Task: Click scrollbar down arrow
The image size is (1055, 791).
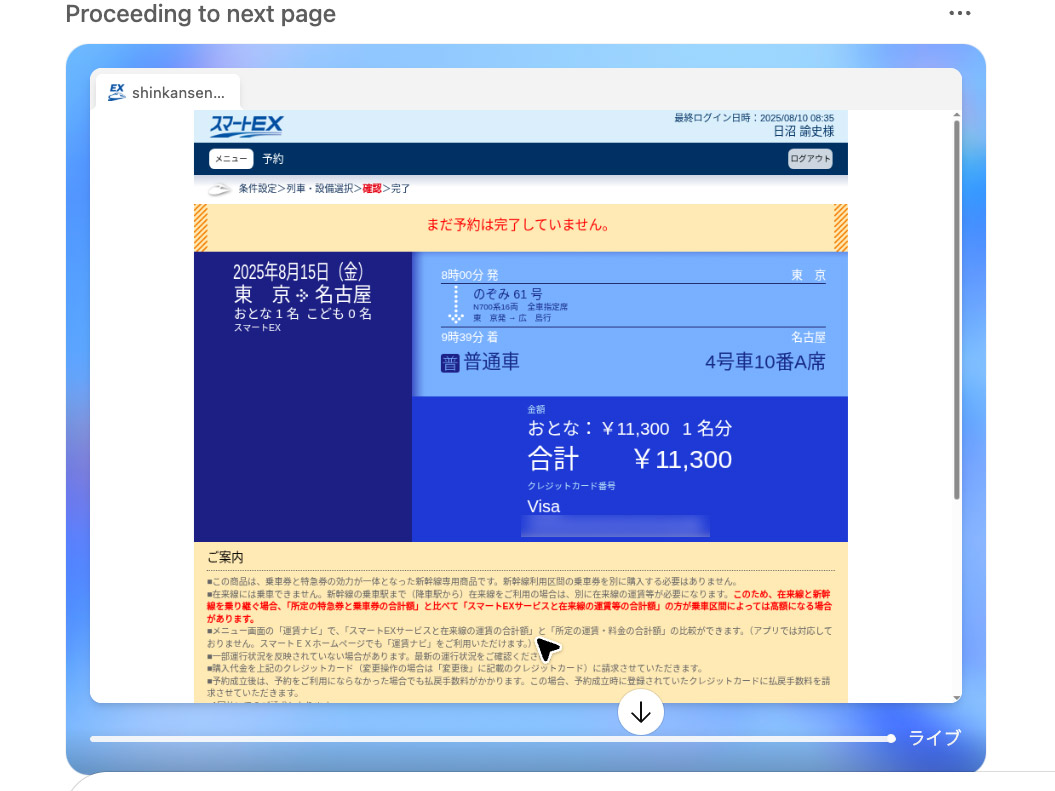Action: pyautogui.click(x=956, y=698)
